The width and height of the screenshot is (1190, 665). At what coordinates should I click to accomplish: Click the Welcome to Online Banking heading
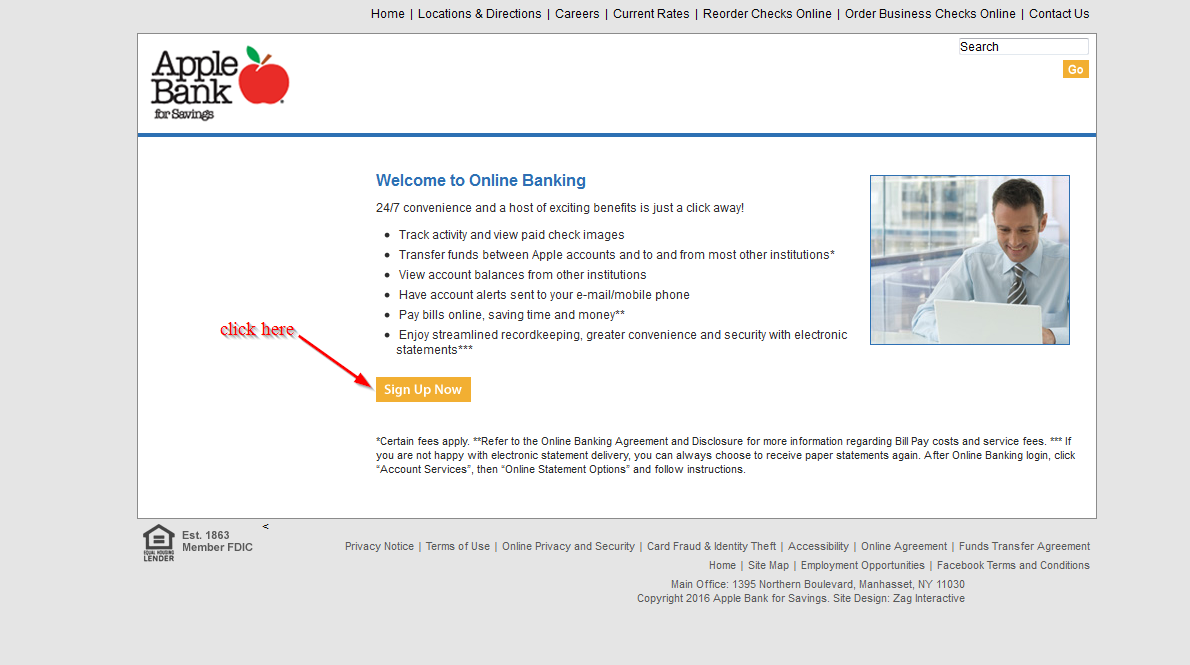(x=480, y=180)
